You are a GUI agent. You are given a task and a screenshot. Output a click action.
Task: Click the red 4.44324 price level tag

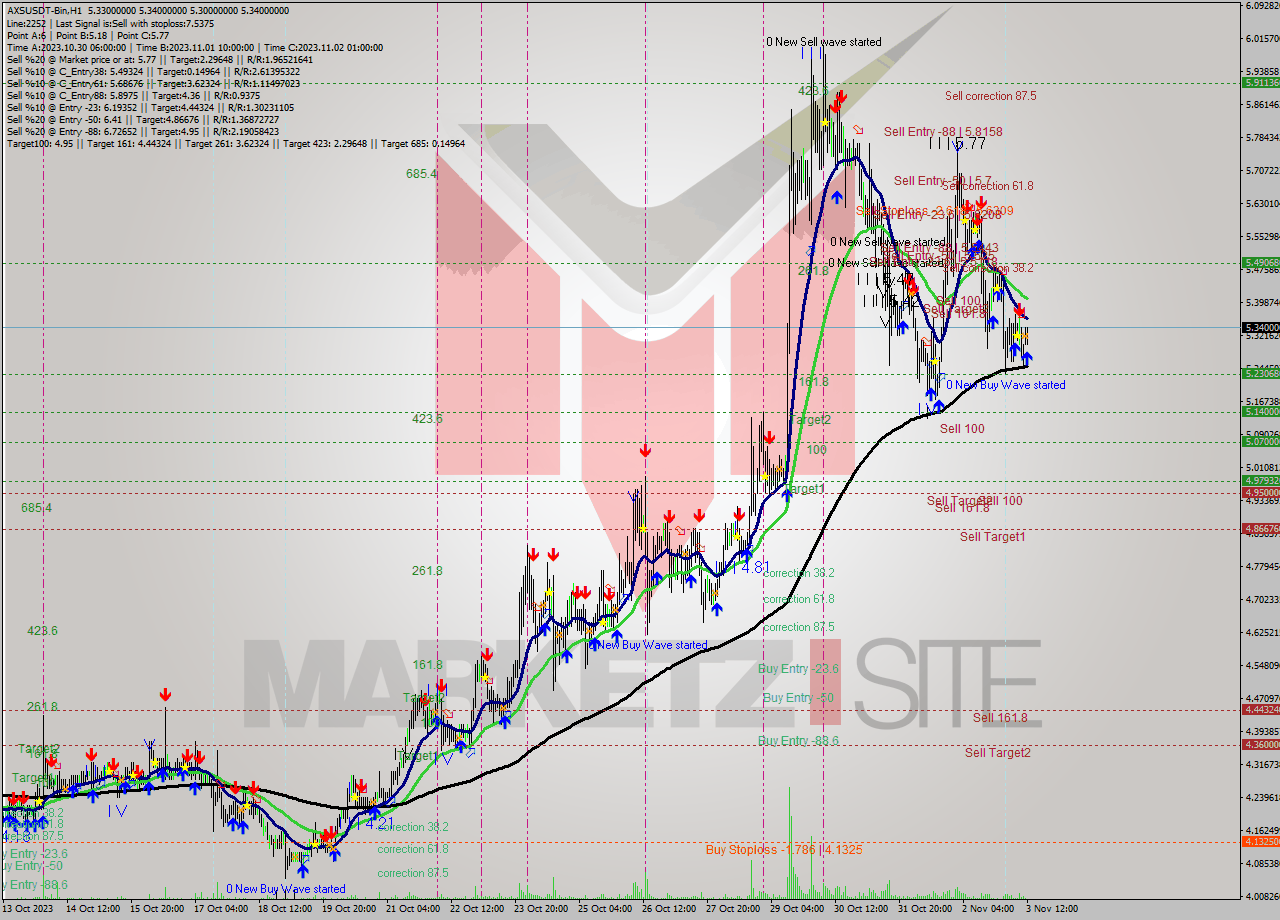click(1260, 709)
